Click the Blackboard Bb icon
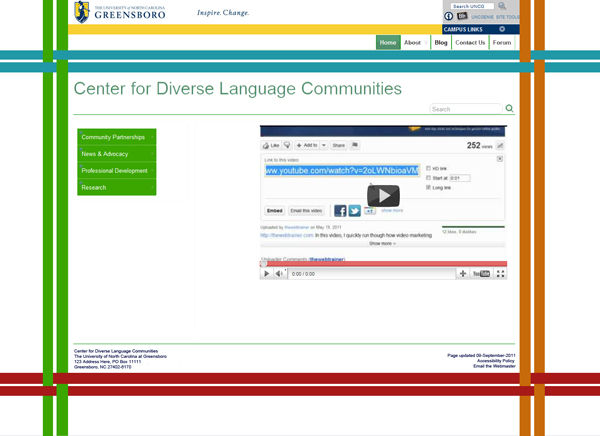 [462, 16]
